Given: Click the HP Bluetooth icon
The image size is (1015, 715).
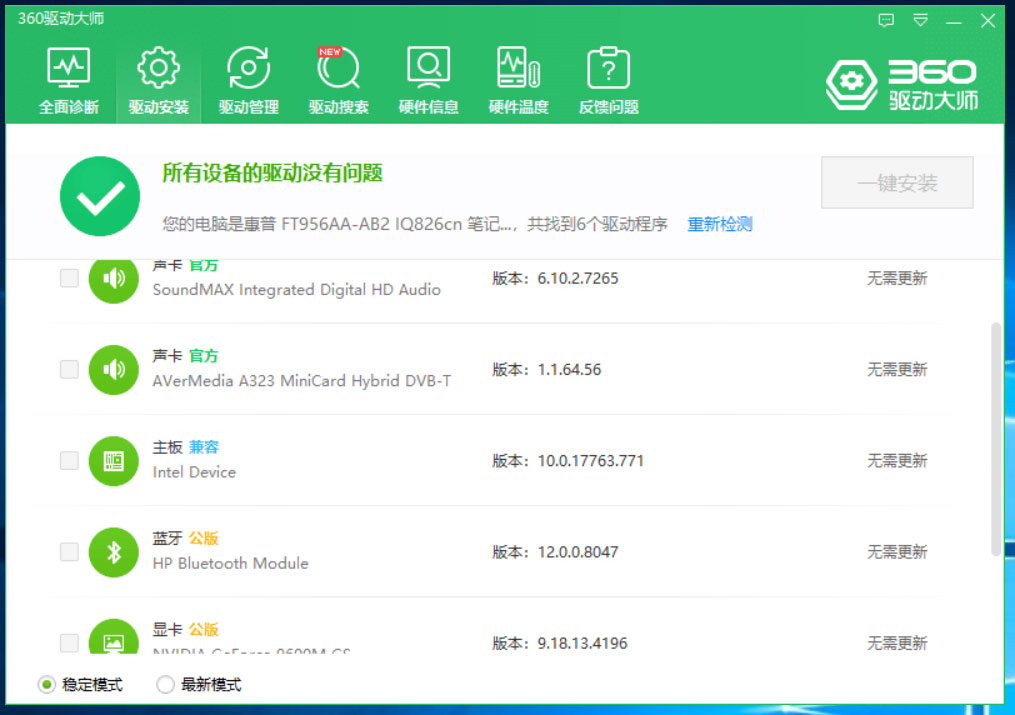Looking at the screenshot, I should tap(114, 553).
